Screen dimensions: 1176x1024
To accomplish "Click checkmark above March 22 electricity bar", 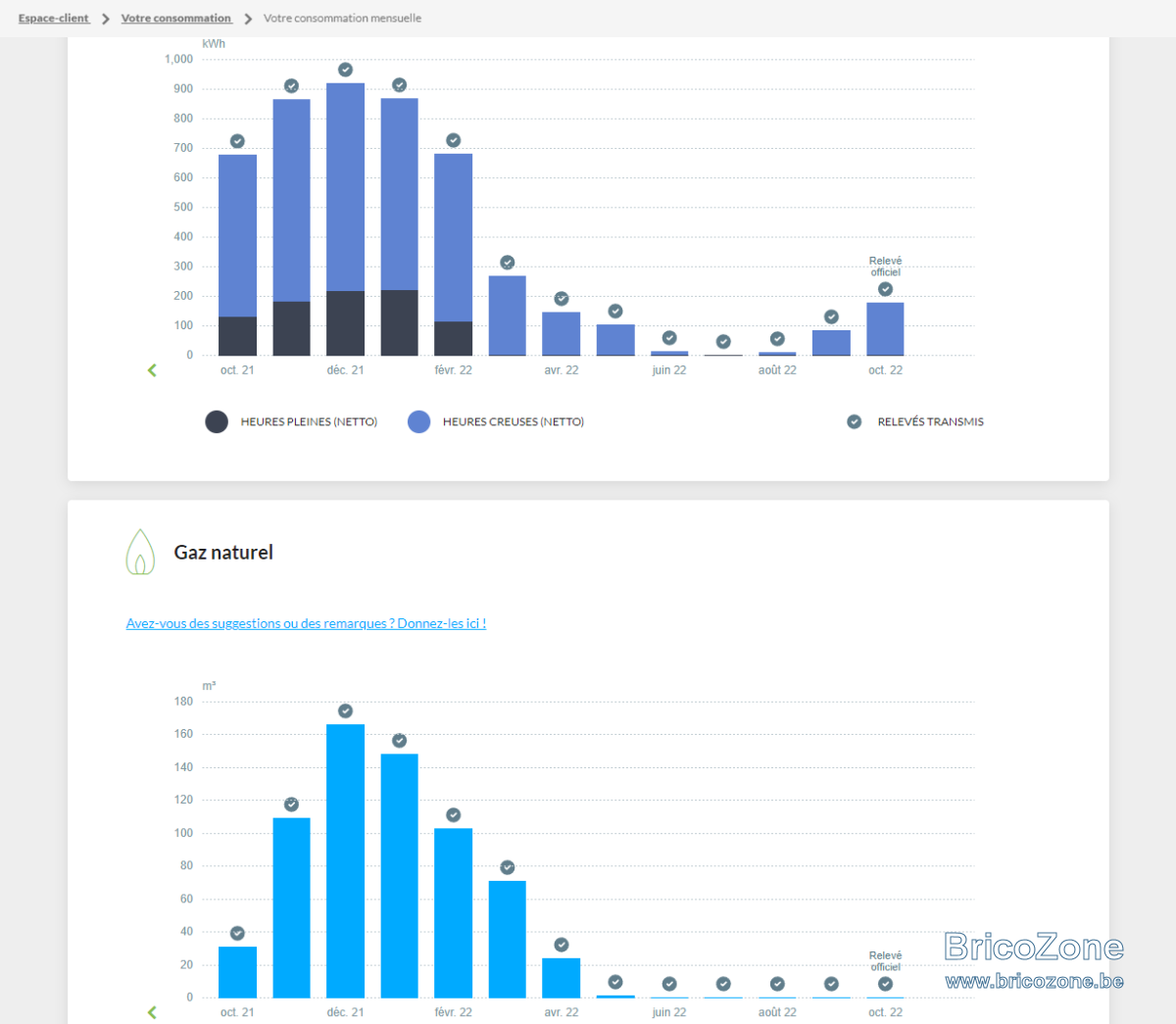I will [x=508, y=263].
